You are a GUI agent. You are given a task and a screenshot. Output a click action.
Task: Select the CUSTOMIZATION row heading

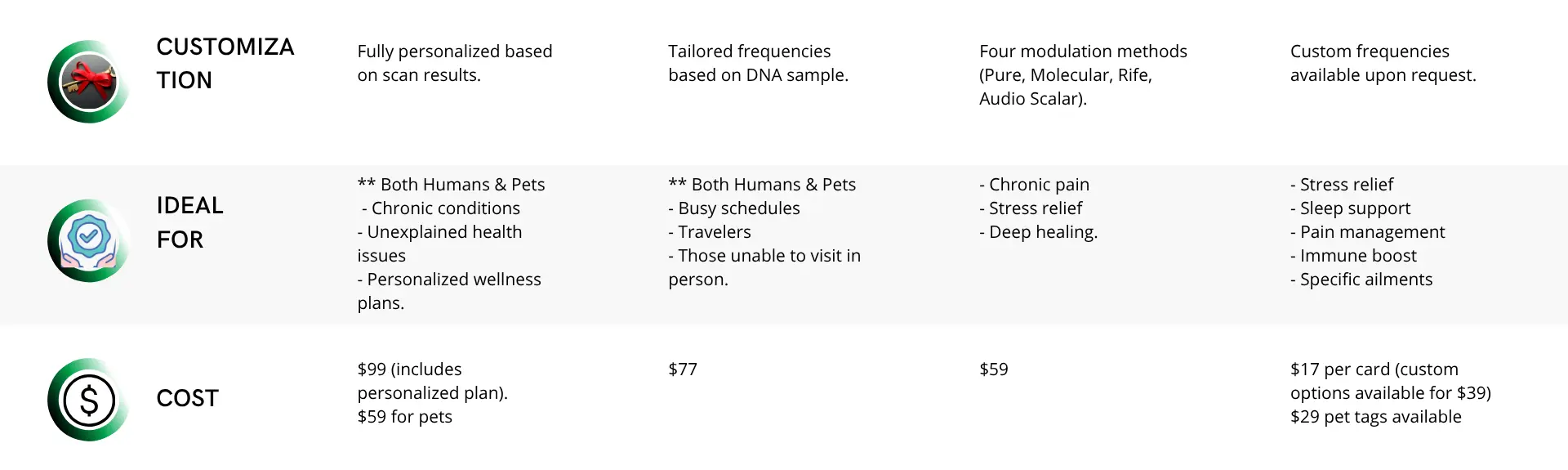pyautogui.click(x=225, y=64)
